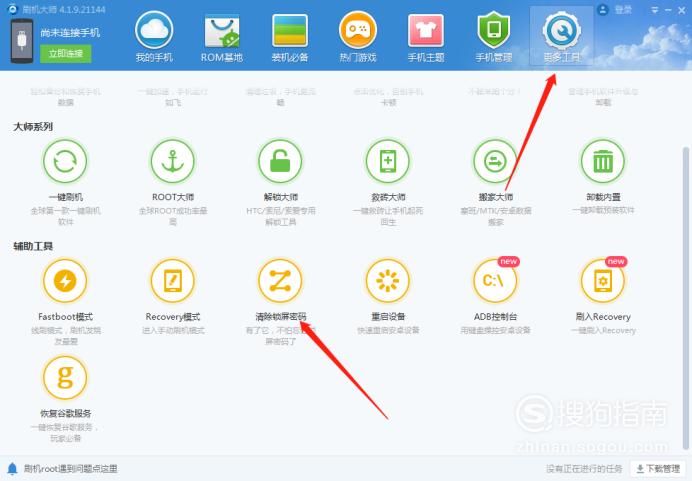Open 下载管理 download manager
This screenshot has height=481, width=692.
658,468
